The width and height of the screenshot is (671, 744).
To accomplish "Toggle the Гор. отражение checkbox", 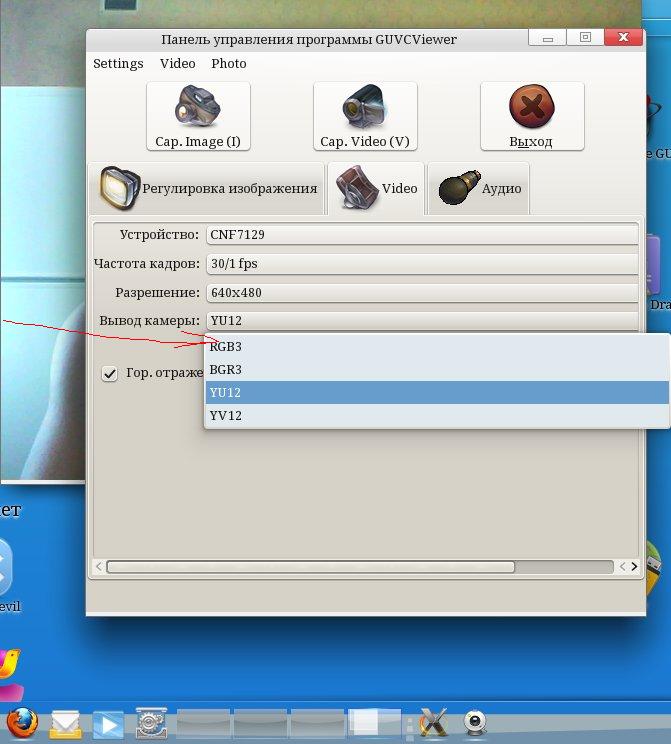I will click(110, 373).
